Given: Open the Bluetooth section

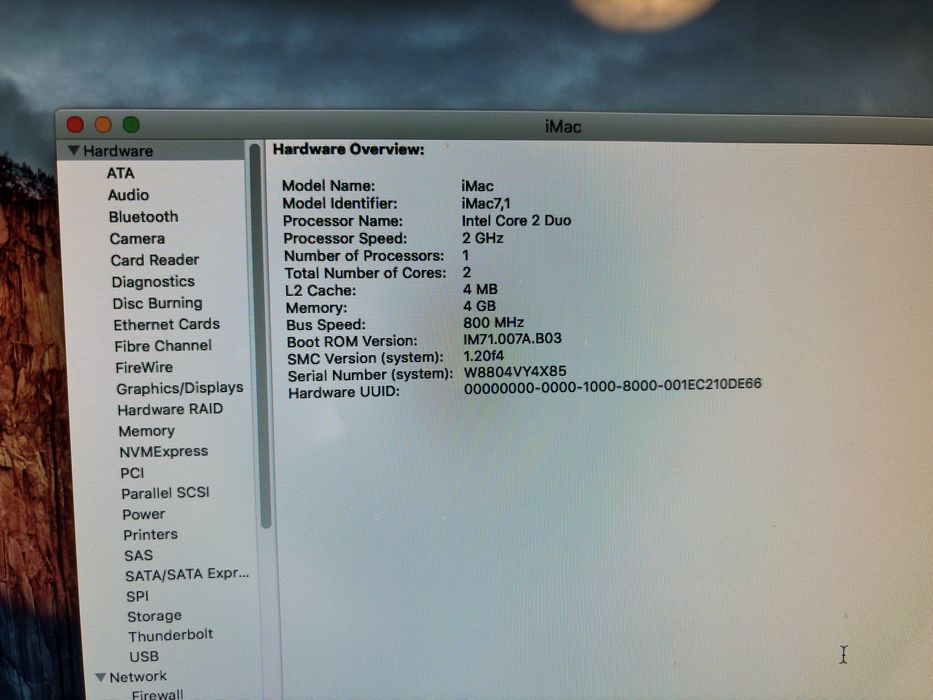Looking at the screenshot, I should point(143,217).
